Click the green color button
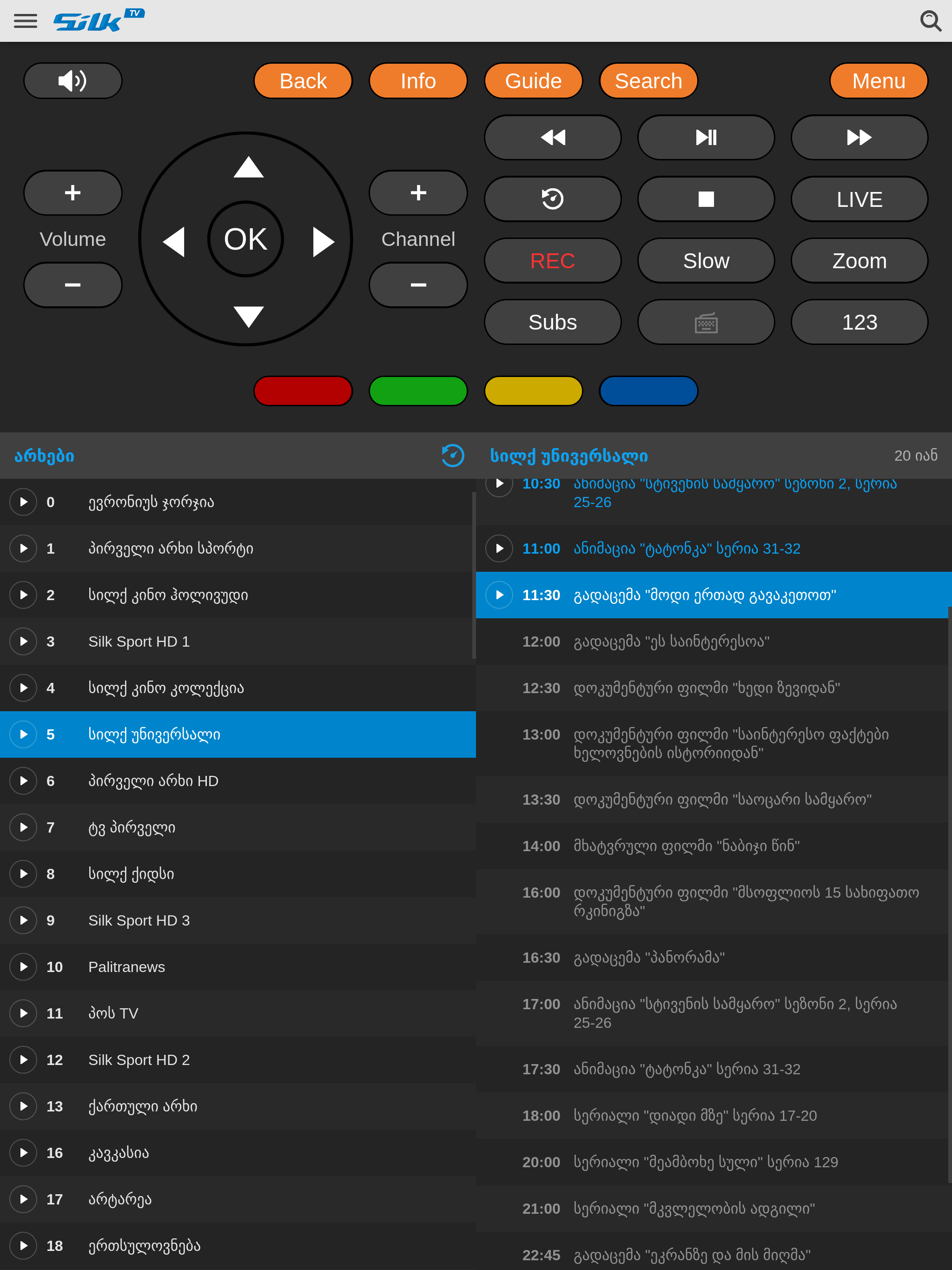Image resolution: width=952 pixels, height=1270 pixels. click(x=418, y=391)
